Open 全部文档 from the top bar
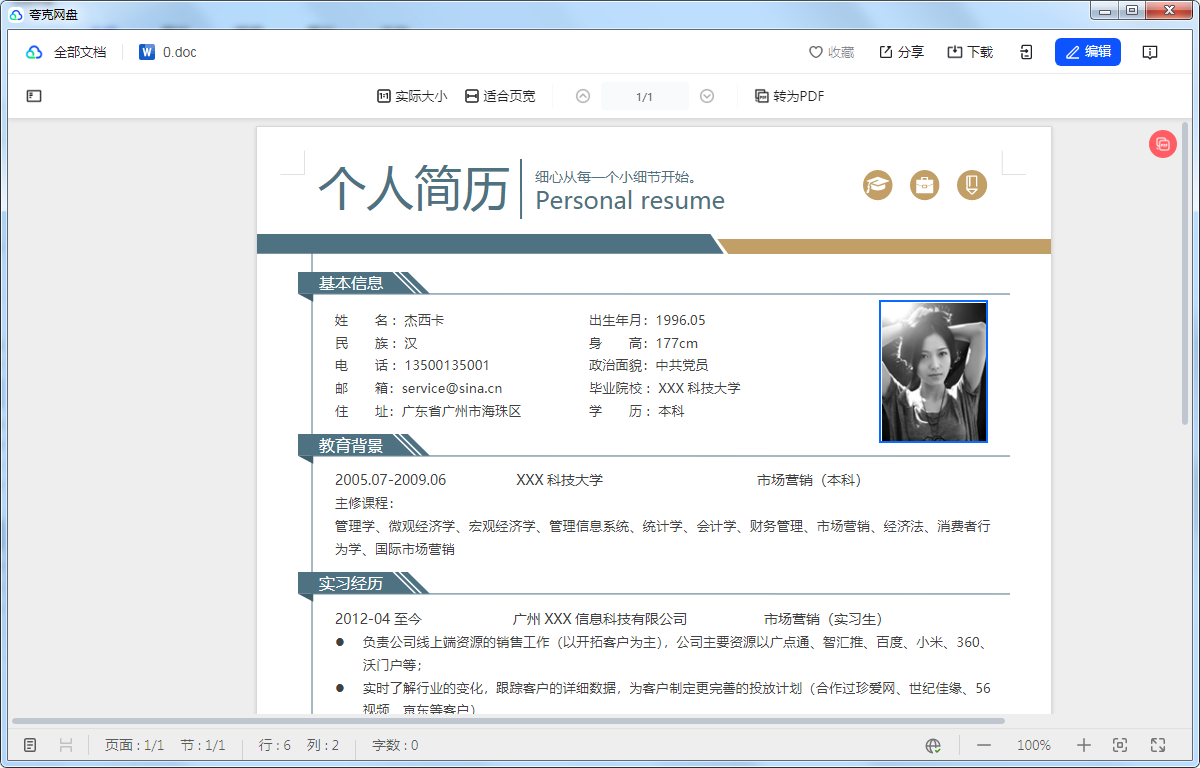 click(x=69, y=51)
